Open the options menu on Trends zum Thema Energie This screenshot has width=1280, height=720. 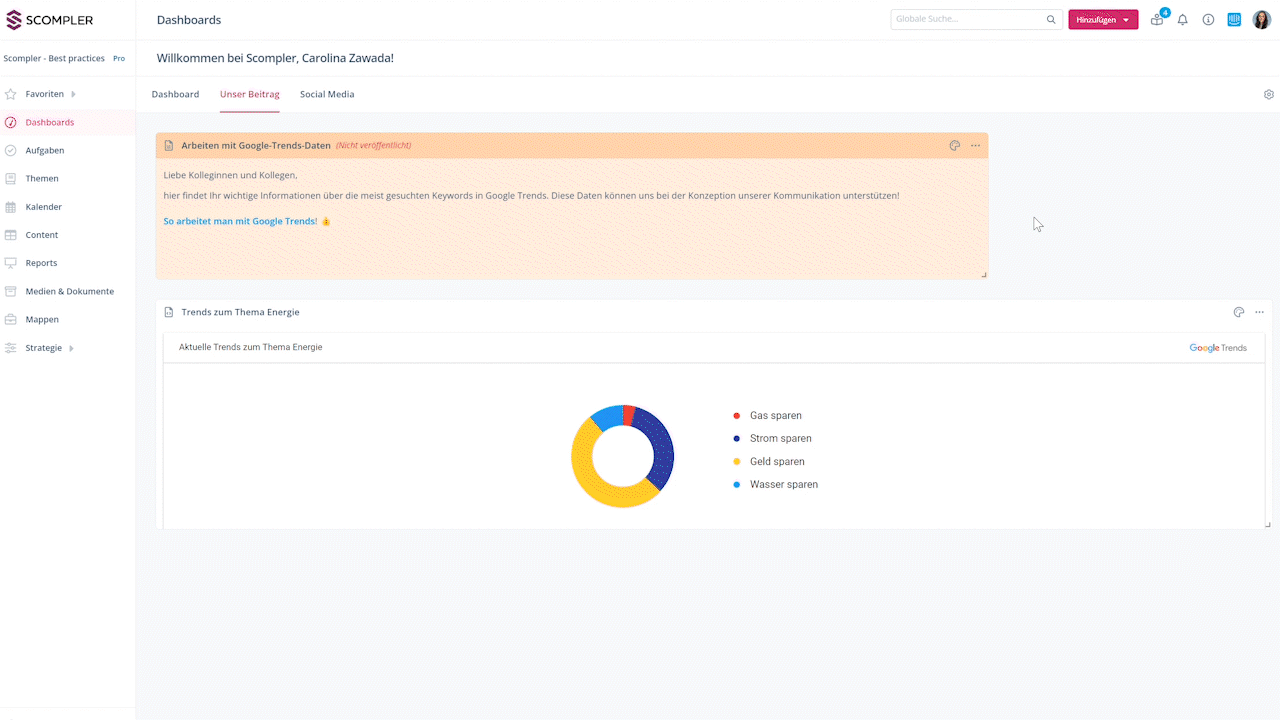point(1259,311)
